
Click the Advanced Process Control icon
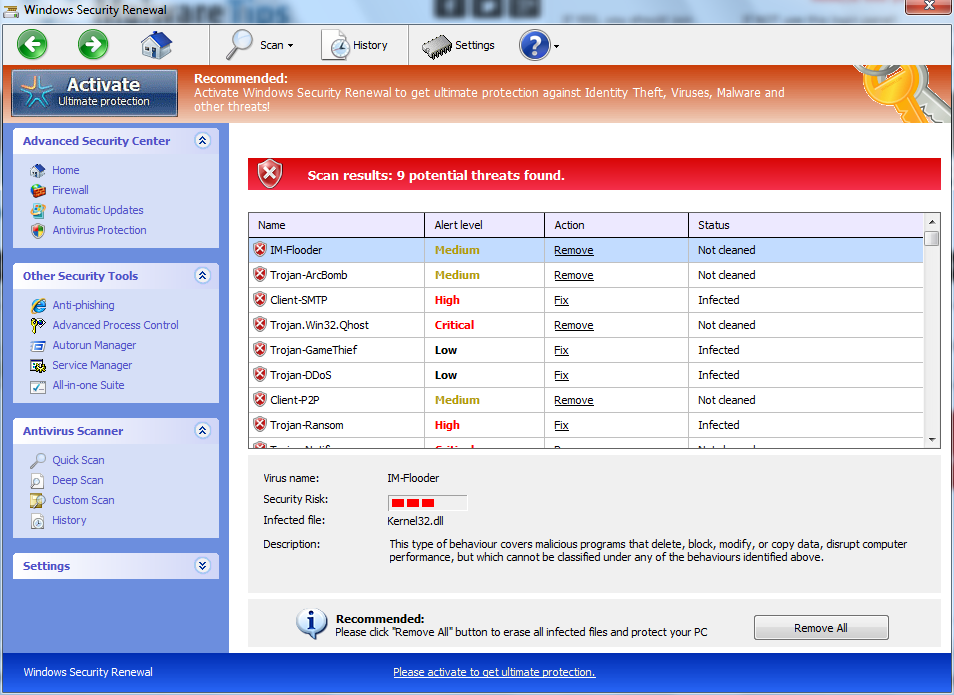coord(38,326)
